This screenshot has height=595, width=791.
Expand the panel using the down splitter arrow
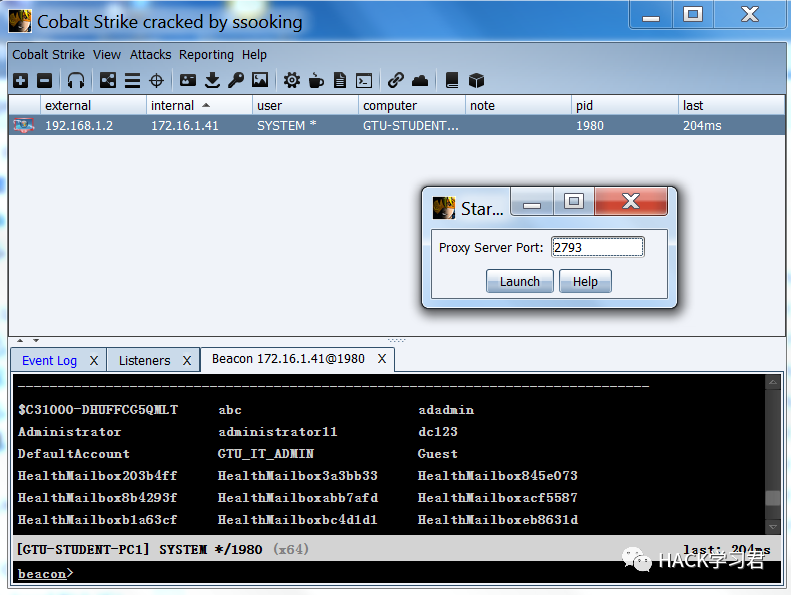click(36, 341)
